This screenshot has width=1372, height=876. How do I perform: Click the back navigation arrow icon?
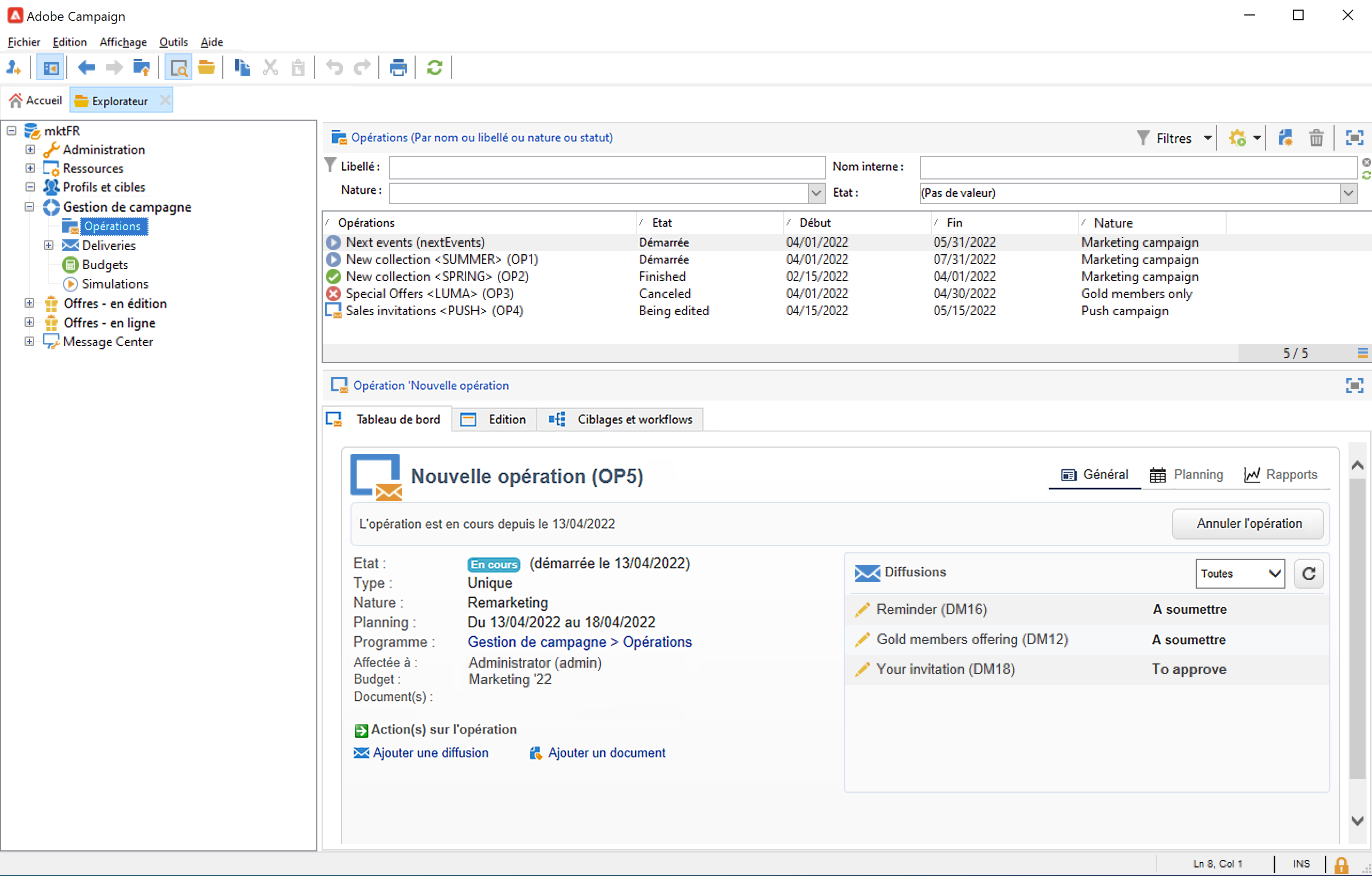coord(86,68)
